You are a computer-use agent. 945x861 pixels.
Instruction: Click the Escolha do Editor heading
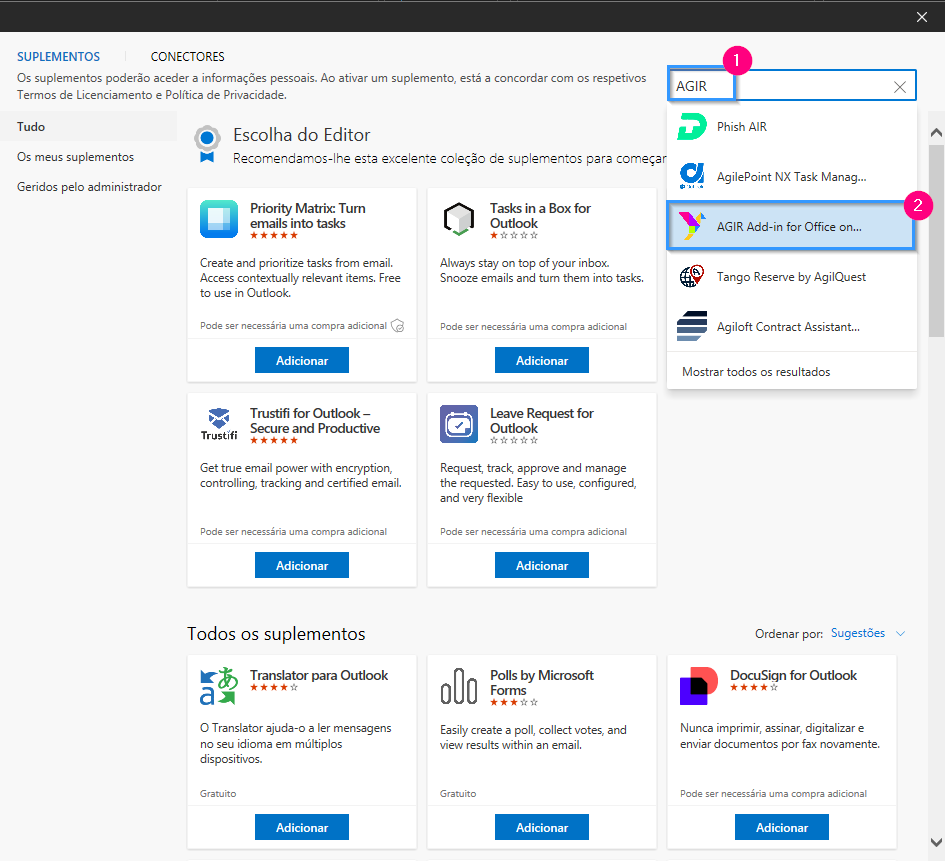click(x=301, y=135)
